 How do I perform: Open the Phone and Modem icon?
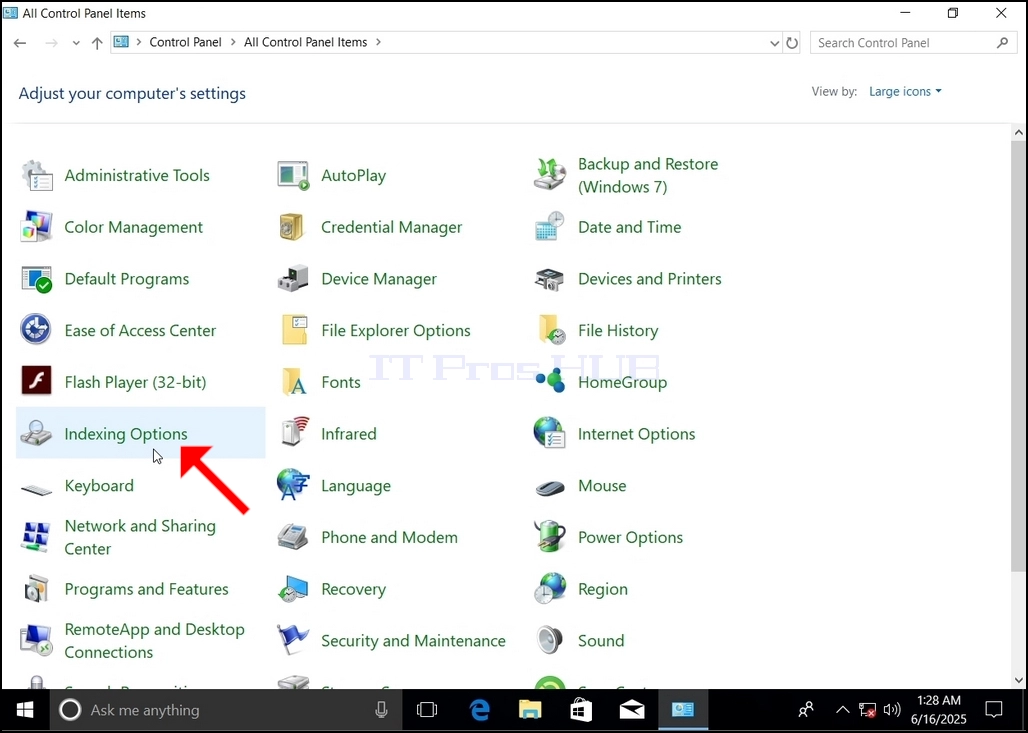(x=293, y=537)
